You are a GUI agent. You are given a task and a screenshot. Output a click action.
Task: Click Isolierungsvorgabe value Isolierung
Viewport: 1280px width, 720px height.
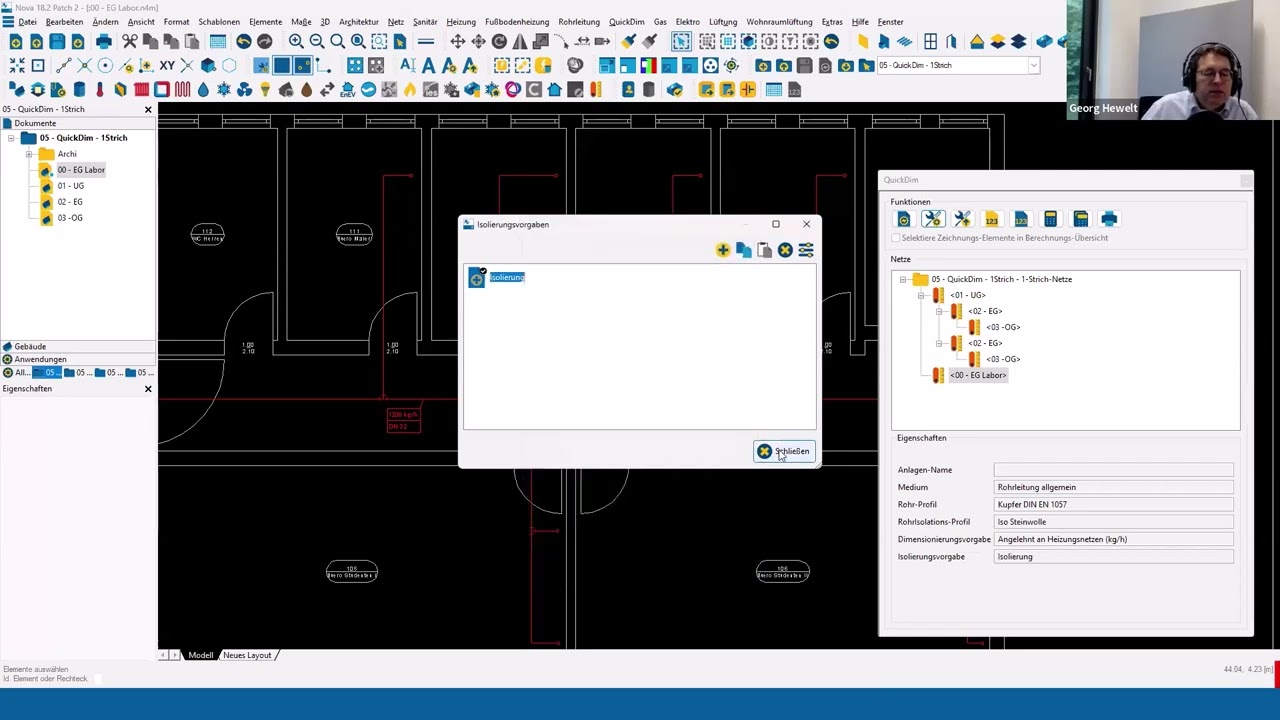click(x=1114, y=557)
